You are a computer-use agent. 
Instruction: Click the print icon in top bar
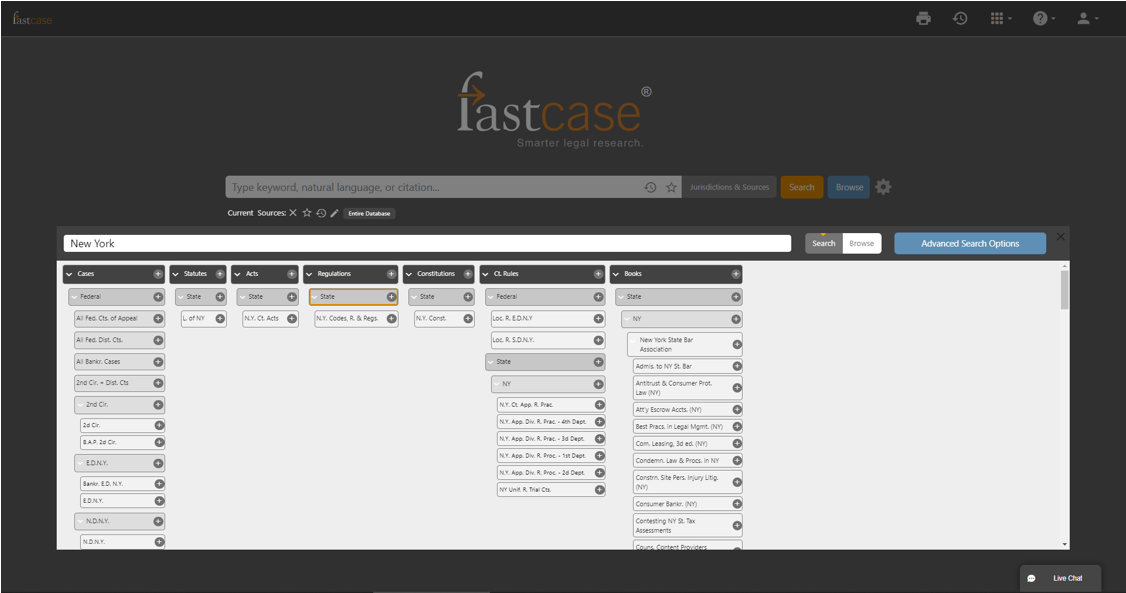923,18
